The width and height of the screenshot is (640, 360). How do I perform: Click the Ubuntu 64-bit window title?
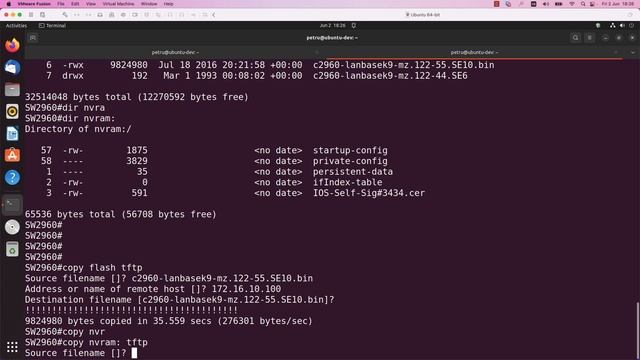pyautogui.click(x=423, y=15)
